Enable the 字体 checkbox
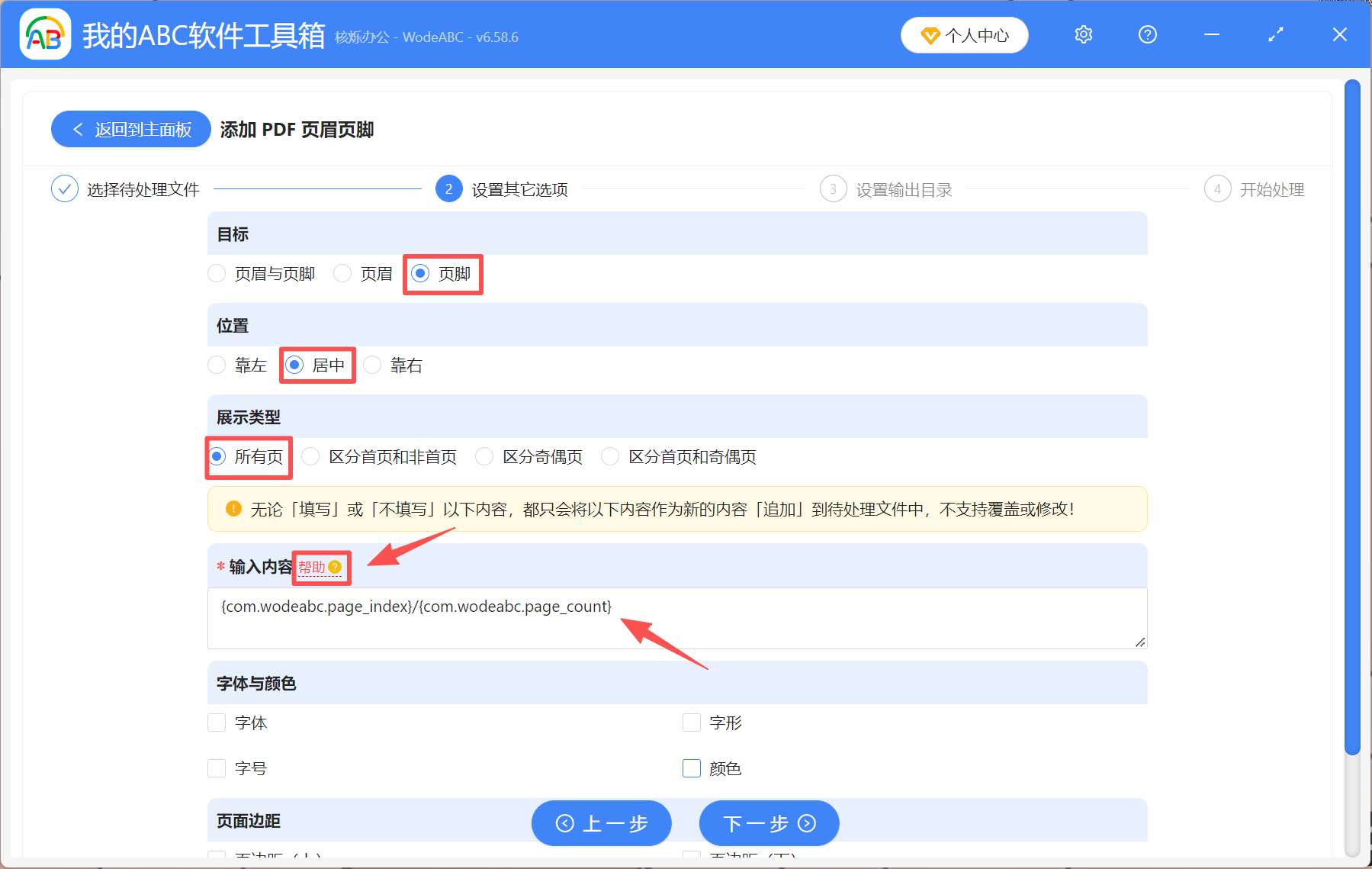This screenshot has height=869, width=1372. point(217,723)
